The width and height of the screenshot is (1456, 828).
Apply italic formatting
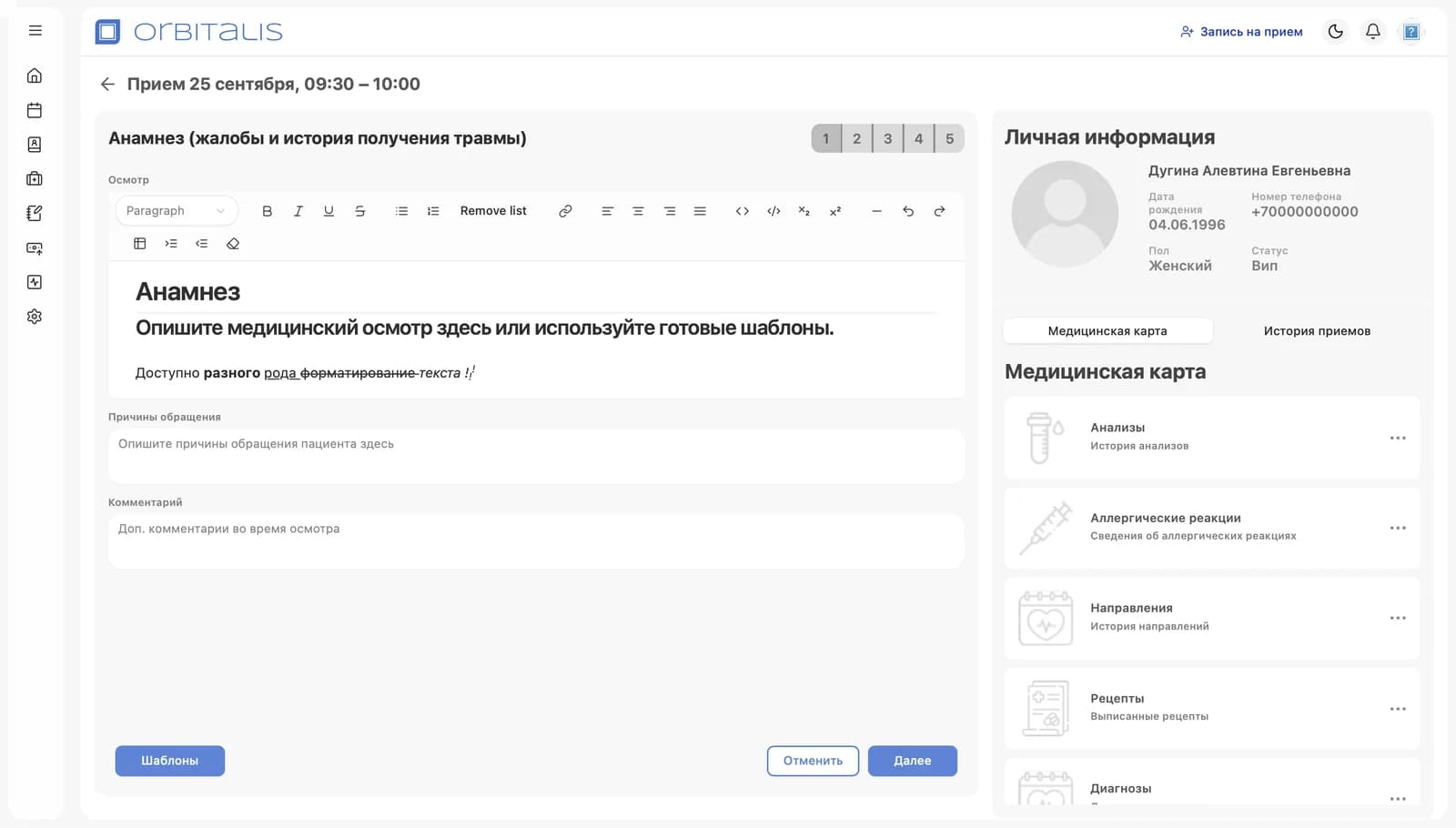(298, 211)
